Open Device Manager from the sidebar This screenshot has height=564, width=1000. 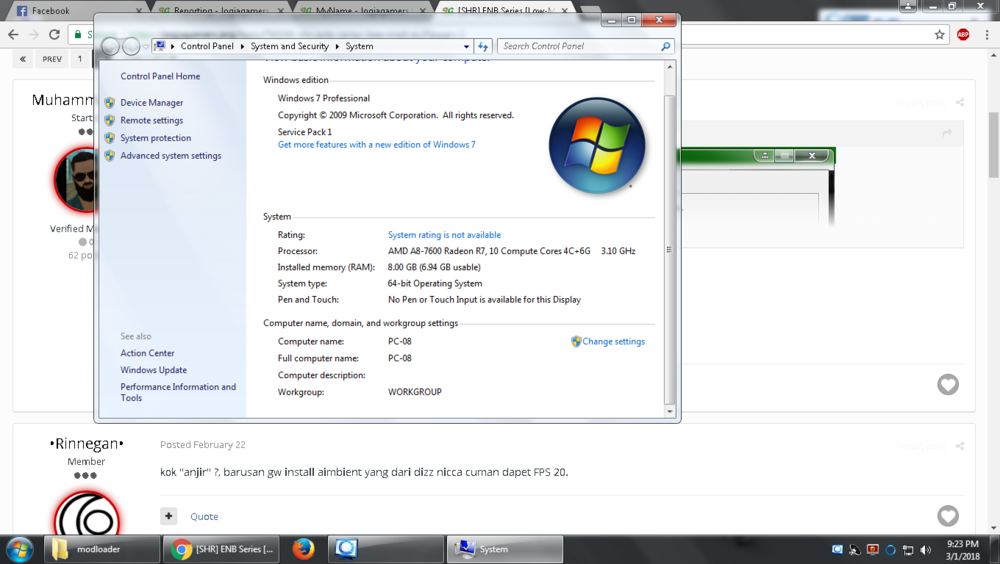(151, 103)
